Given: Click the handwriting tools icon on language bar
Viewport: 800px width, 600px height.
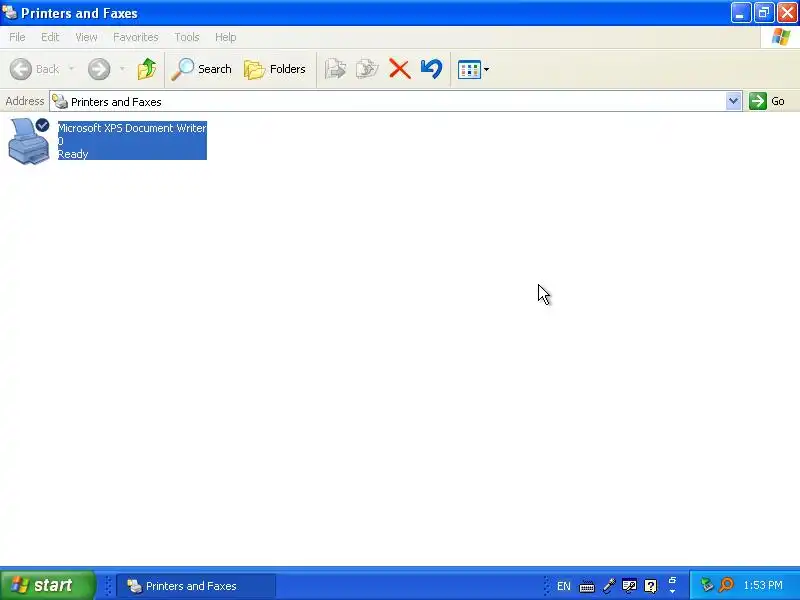Looking at the screenshot, I should [x=629, y=586].
